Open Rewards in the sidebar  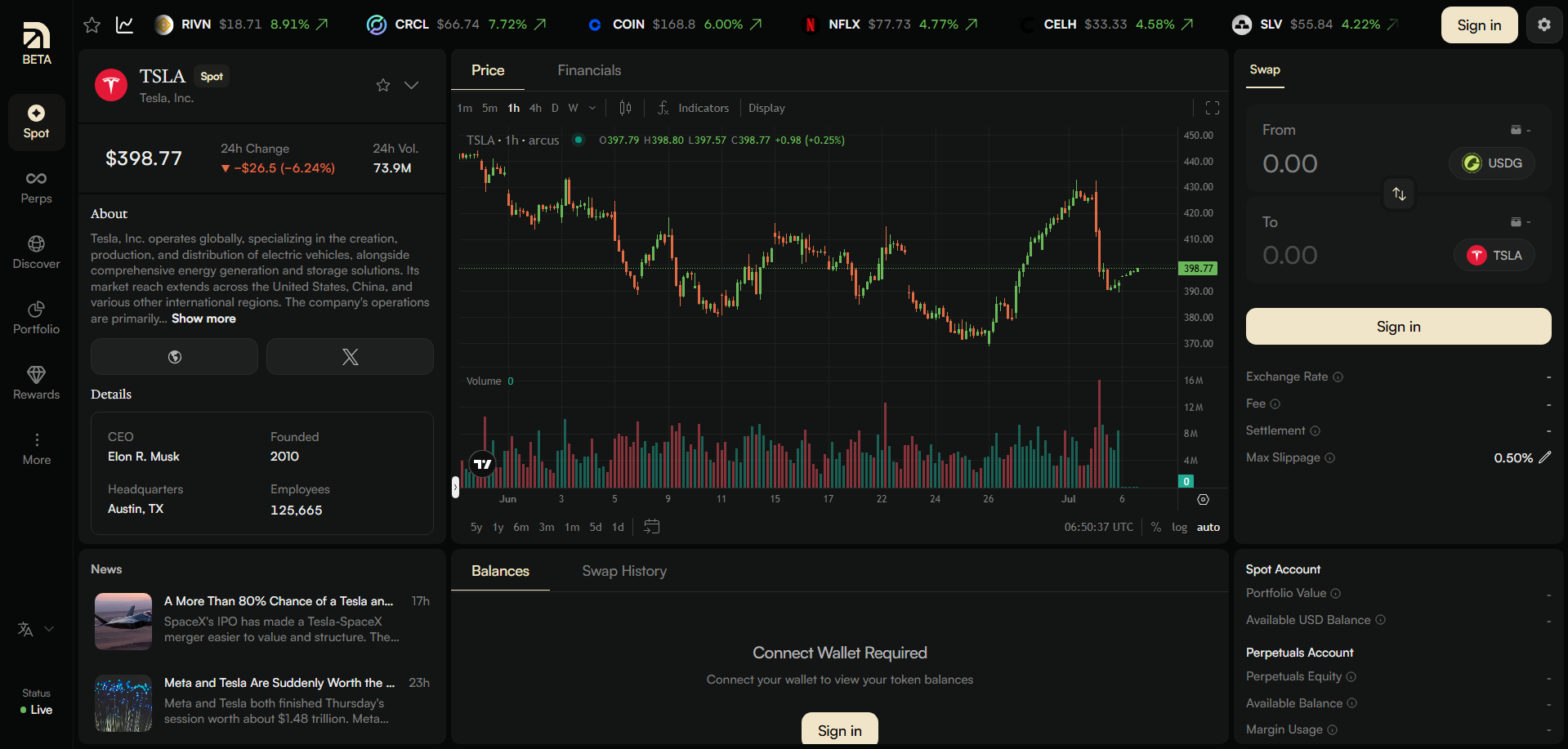37,384
